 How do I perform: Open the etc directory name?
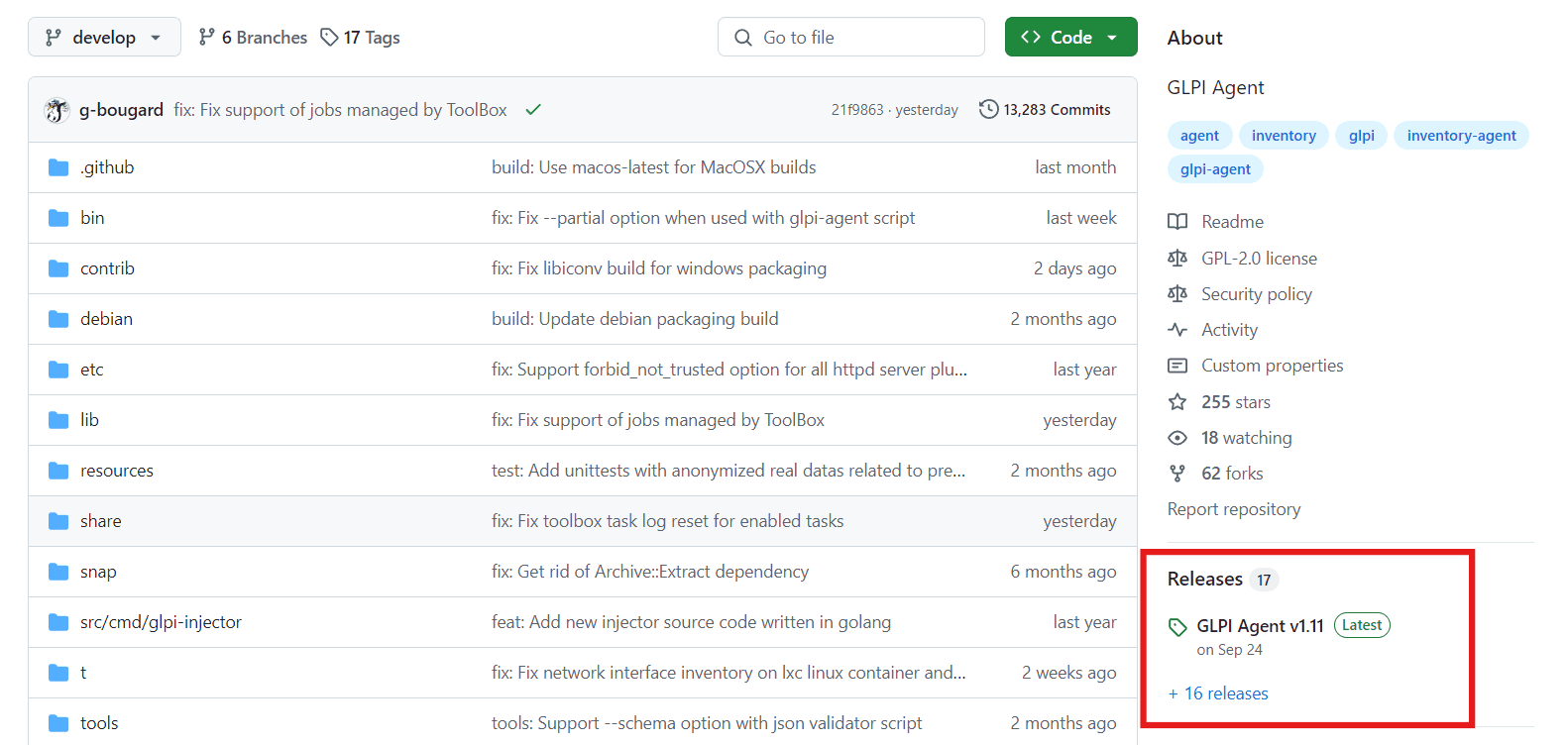[92, 370]
